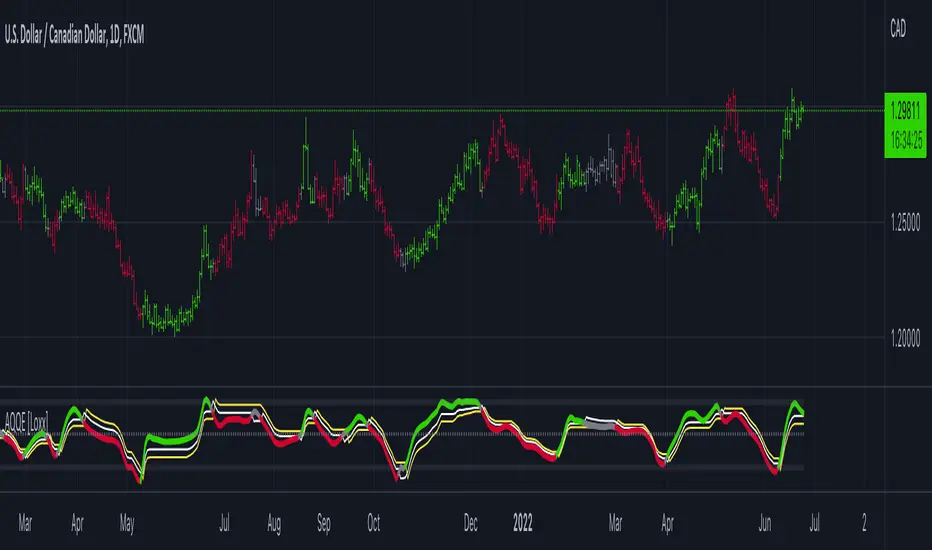The image size is (932, 550).
Task: Click the countdown timer 16:34:25
Action: click(x=906, y=140)
